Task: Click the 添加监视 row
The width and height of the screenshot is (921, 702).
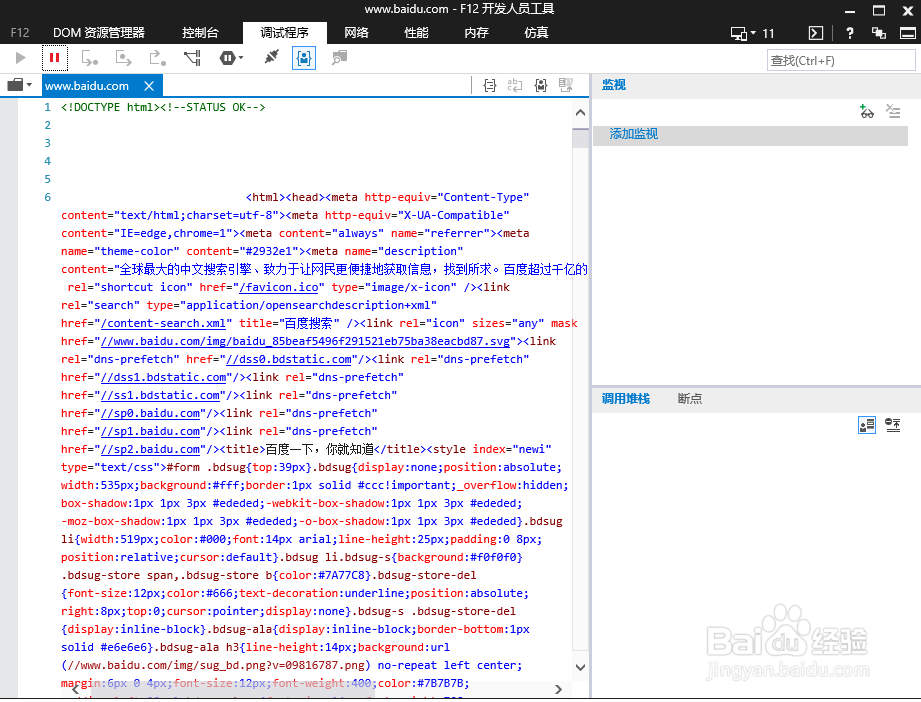Action: [x=750, y=135]
